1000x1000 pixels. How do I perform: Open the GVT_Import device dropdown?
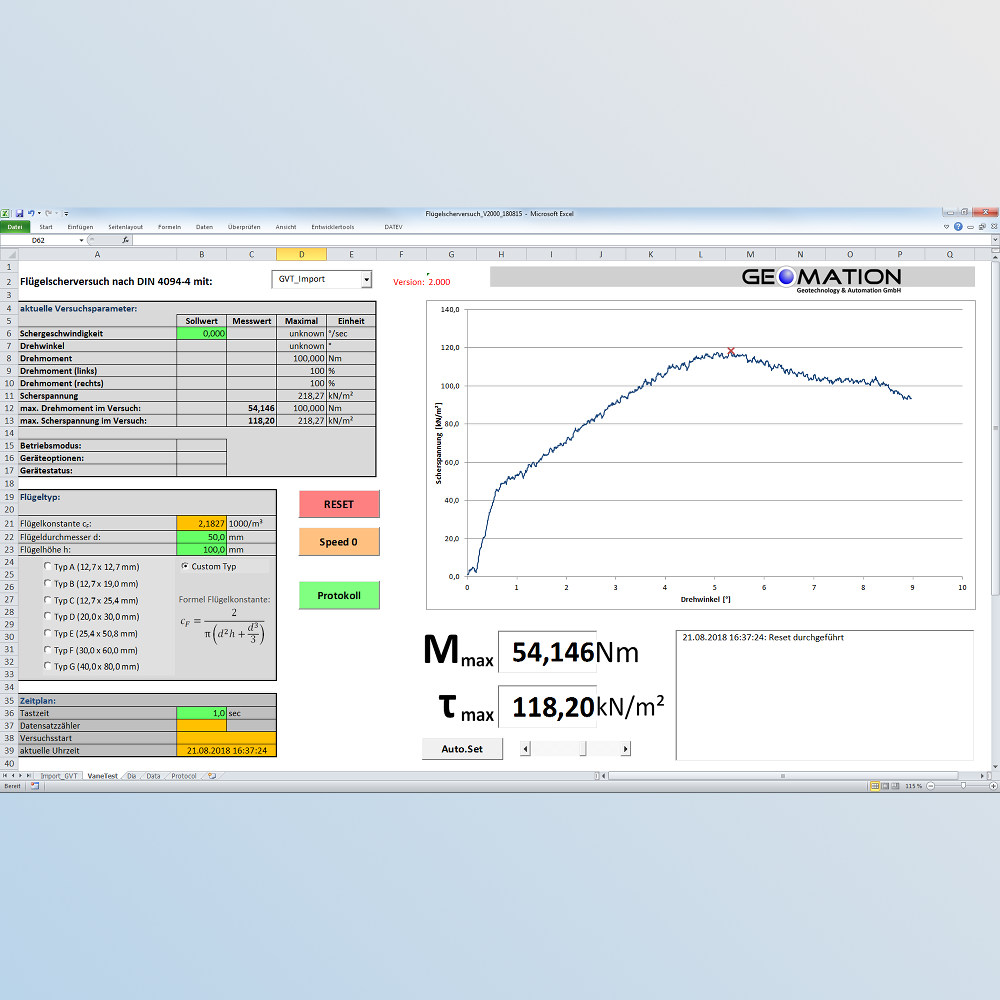(x=367, y=279)
